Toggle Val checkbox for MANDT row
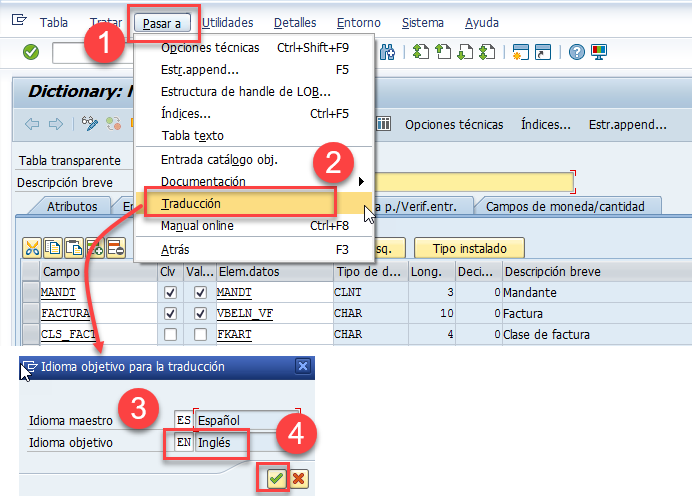This screenshot has width=692, height=496. click(200, 292)
